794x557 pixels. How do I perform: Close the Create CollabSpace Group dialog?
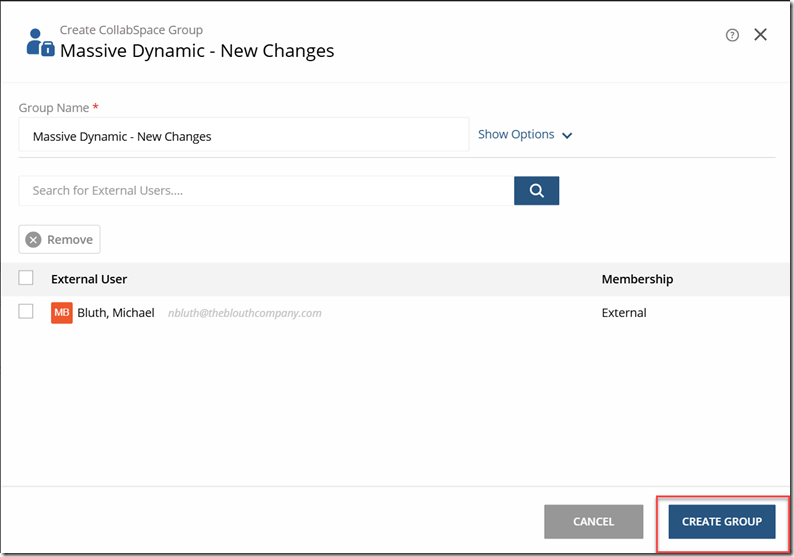pos(760,34)
